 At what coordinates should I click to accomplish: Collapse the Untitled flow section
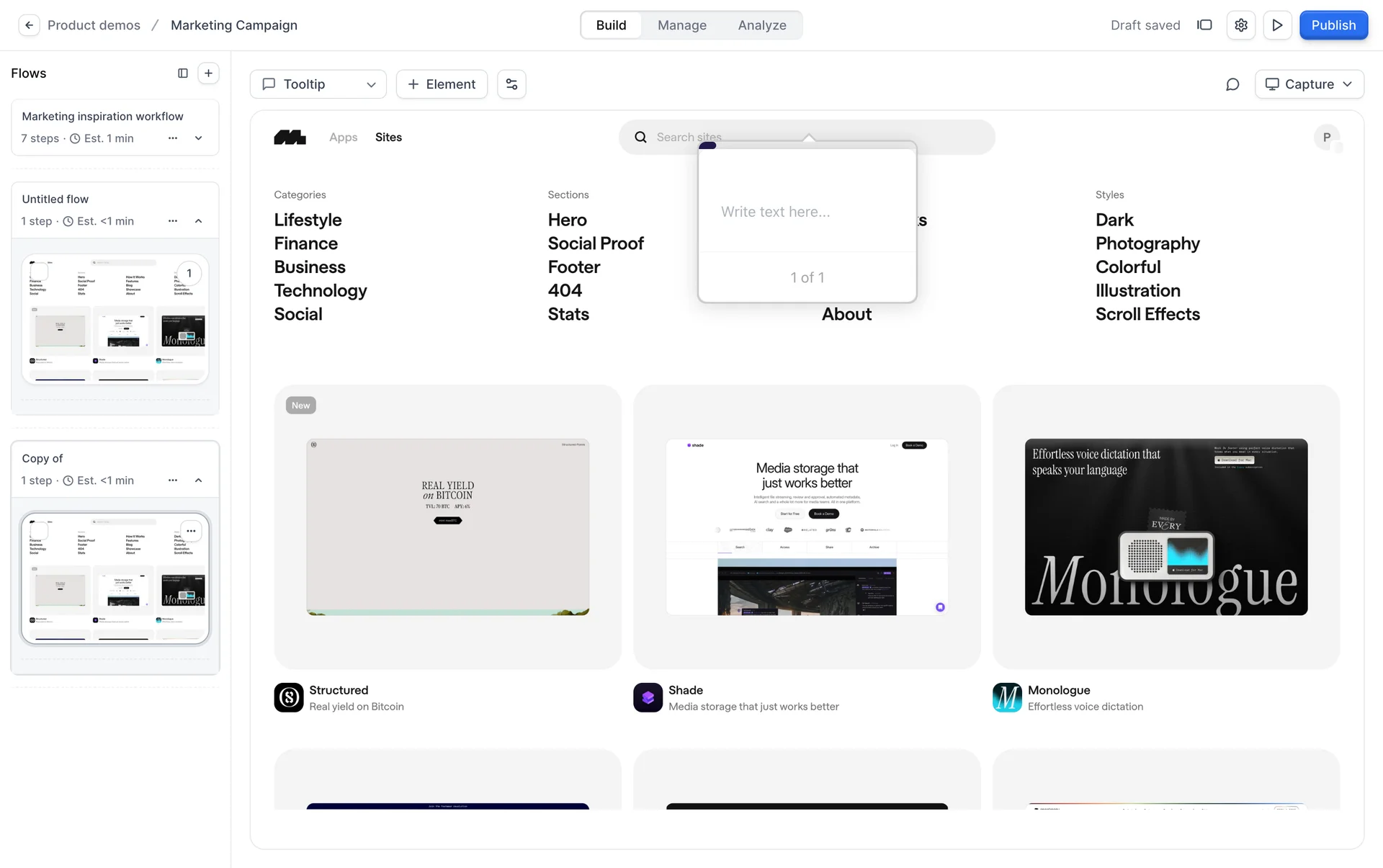(199, 221)
